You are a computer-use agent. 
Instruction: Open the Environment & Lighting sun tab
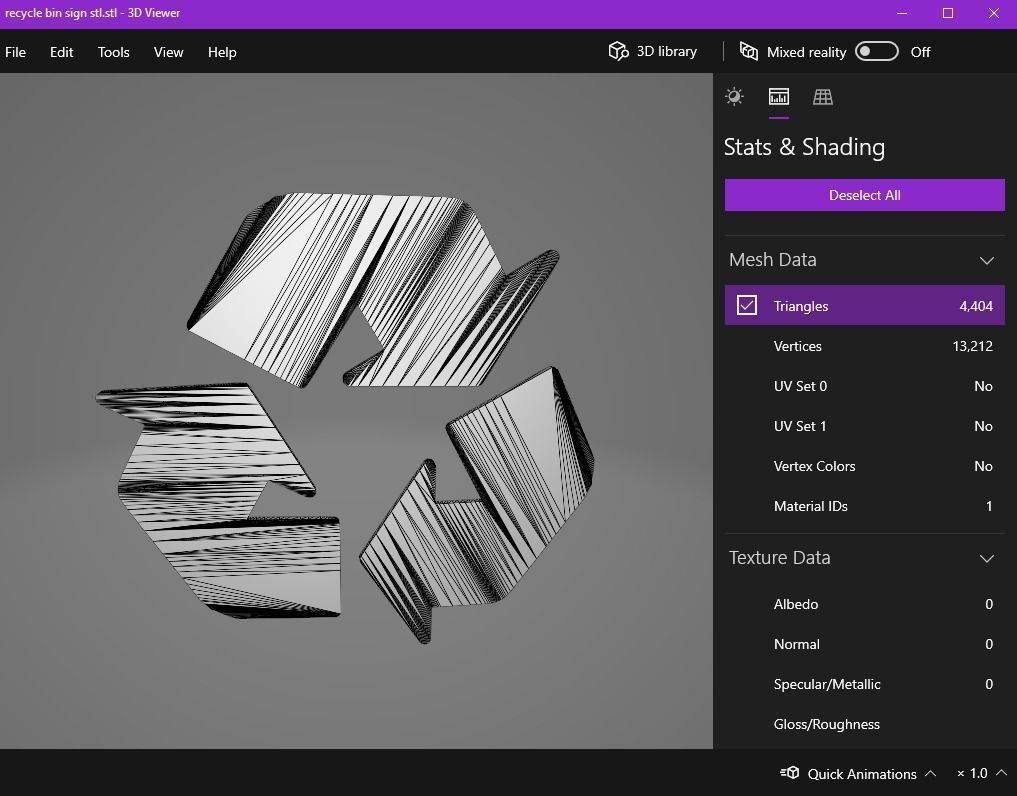click(x=734, y=97)
